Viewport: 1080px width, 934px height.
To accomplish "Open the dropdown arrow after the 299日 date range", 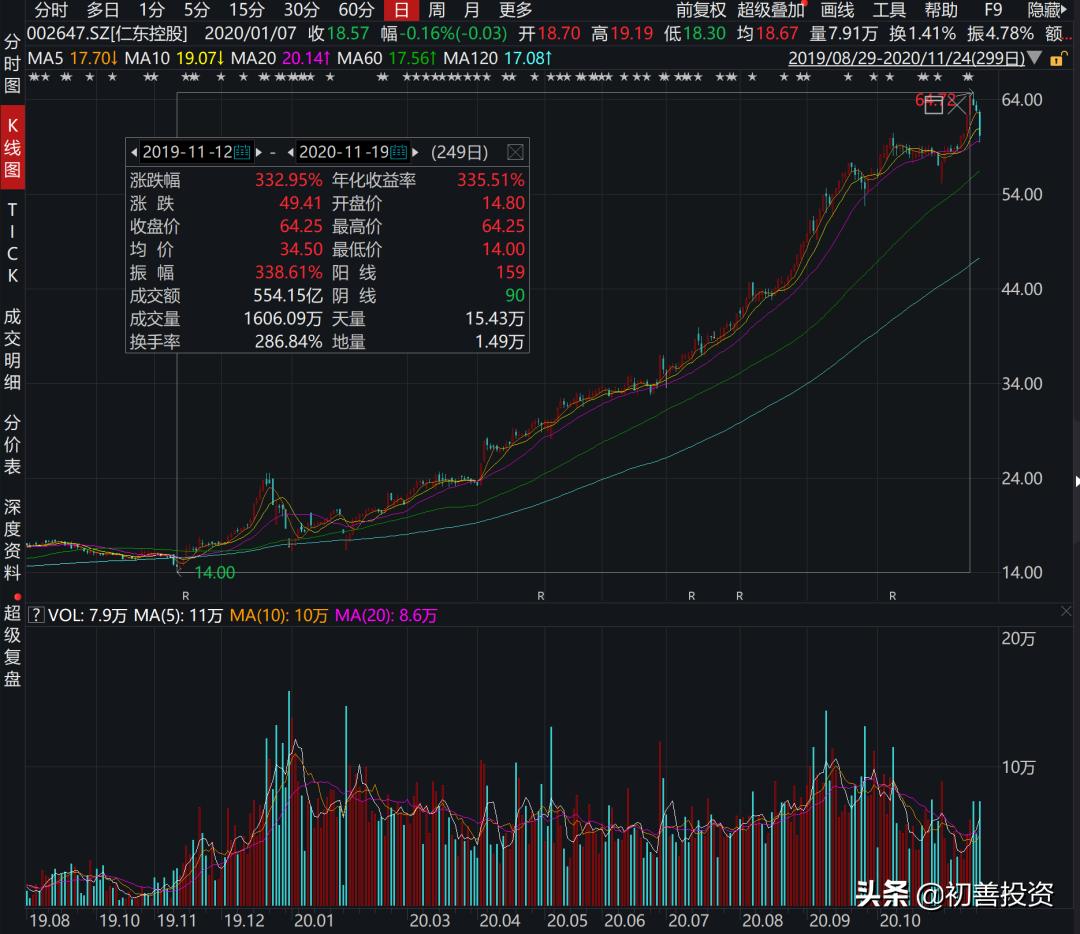I will click(x=1036, y=58).
